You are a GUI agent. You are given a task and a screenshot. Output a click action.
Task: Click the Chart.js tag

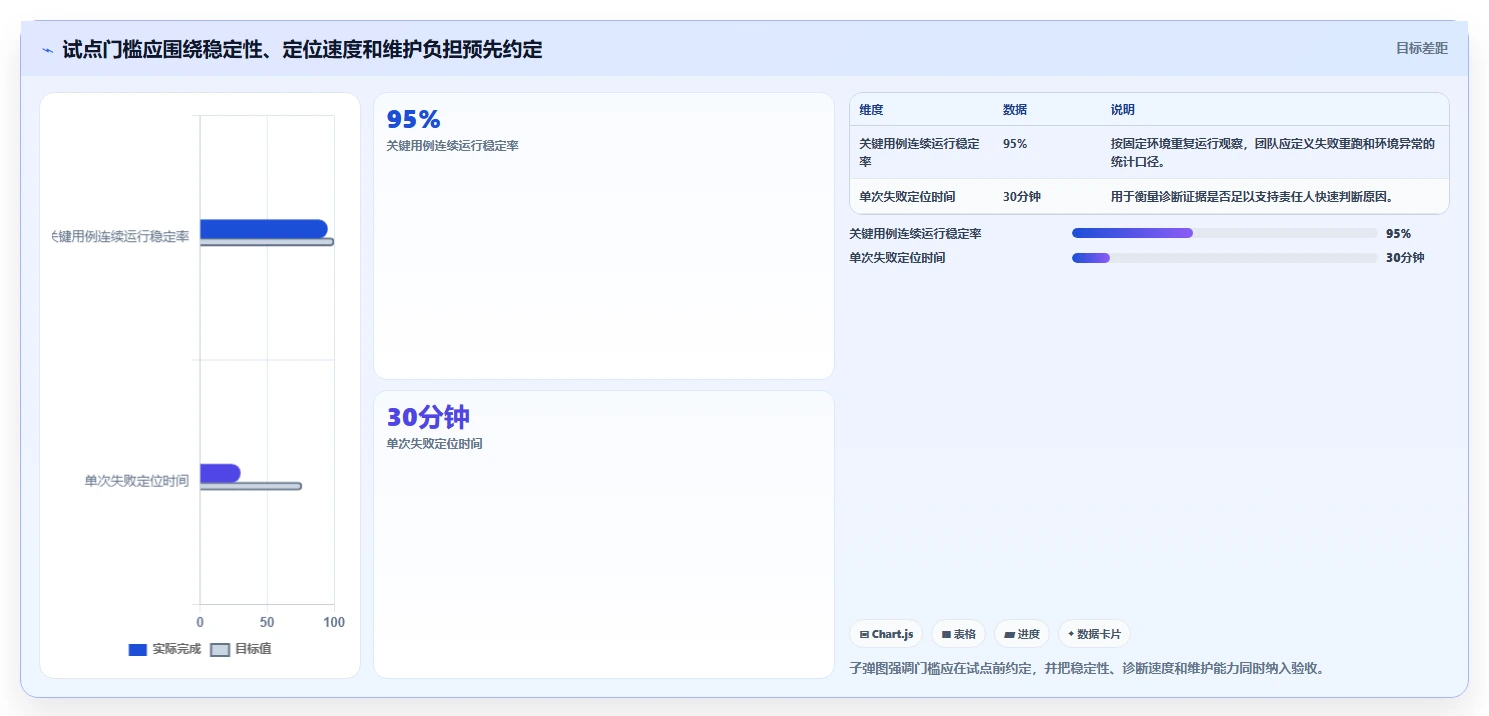(x=886, y=634)
